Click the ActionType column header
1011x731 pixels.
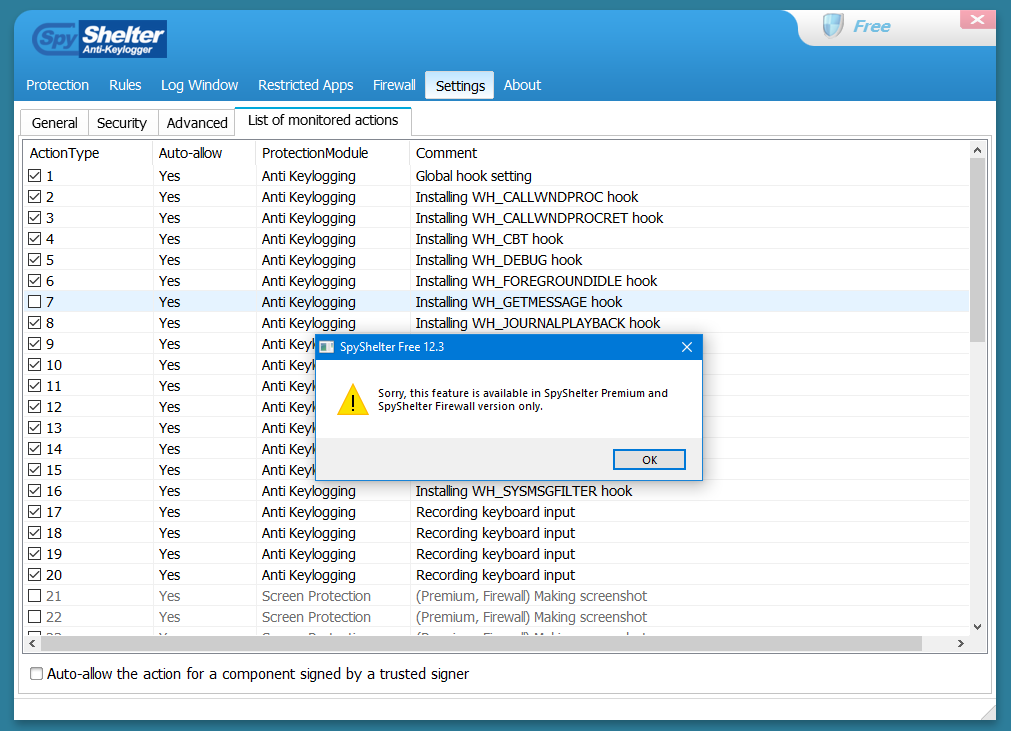pos(88,153)
